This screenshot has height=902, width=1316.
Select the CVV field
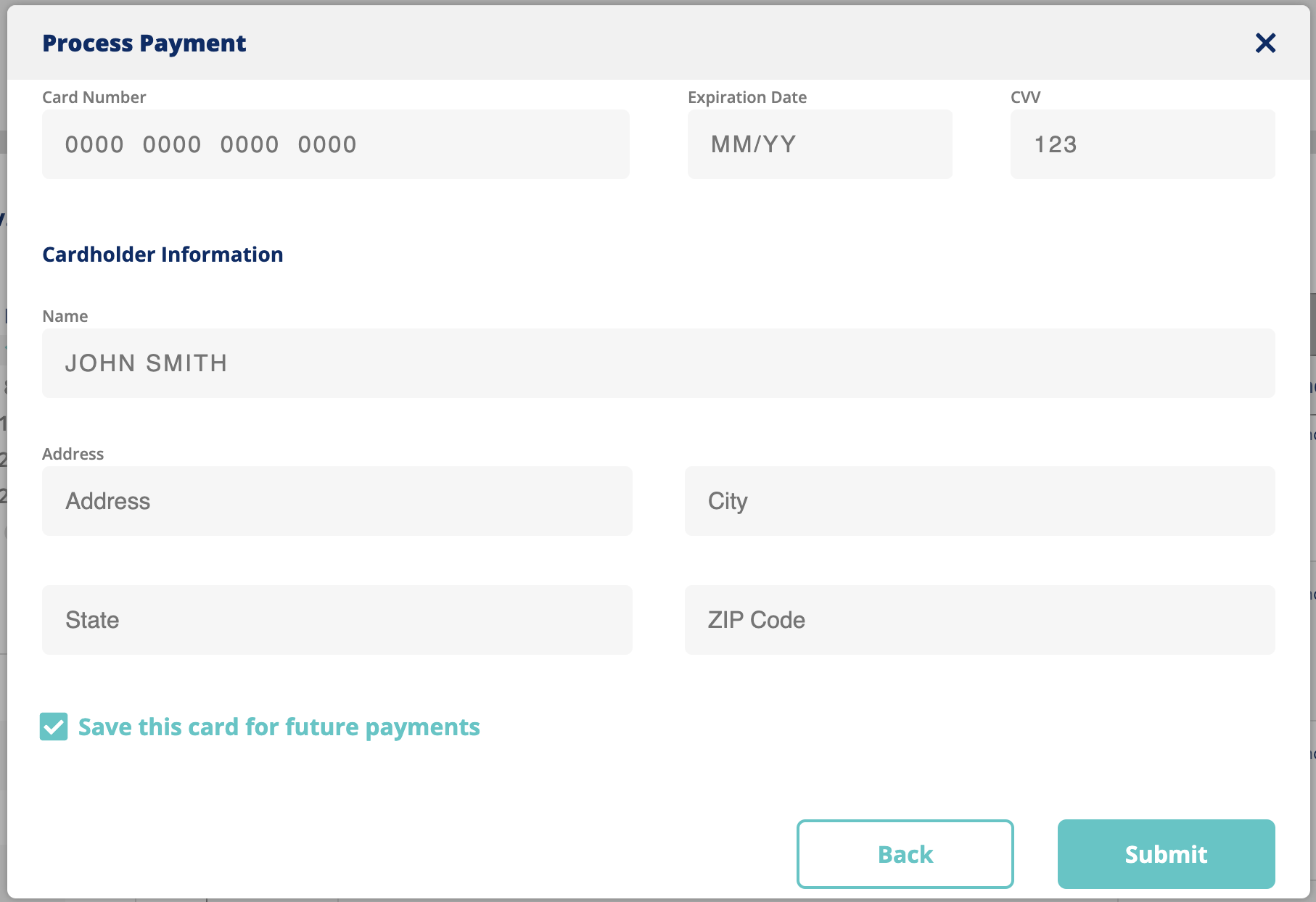pyautogui.click(x=1142, y=144)
